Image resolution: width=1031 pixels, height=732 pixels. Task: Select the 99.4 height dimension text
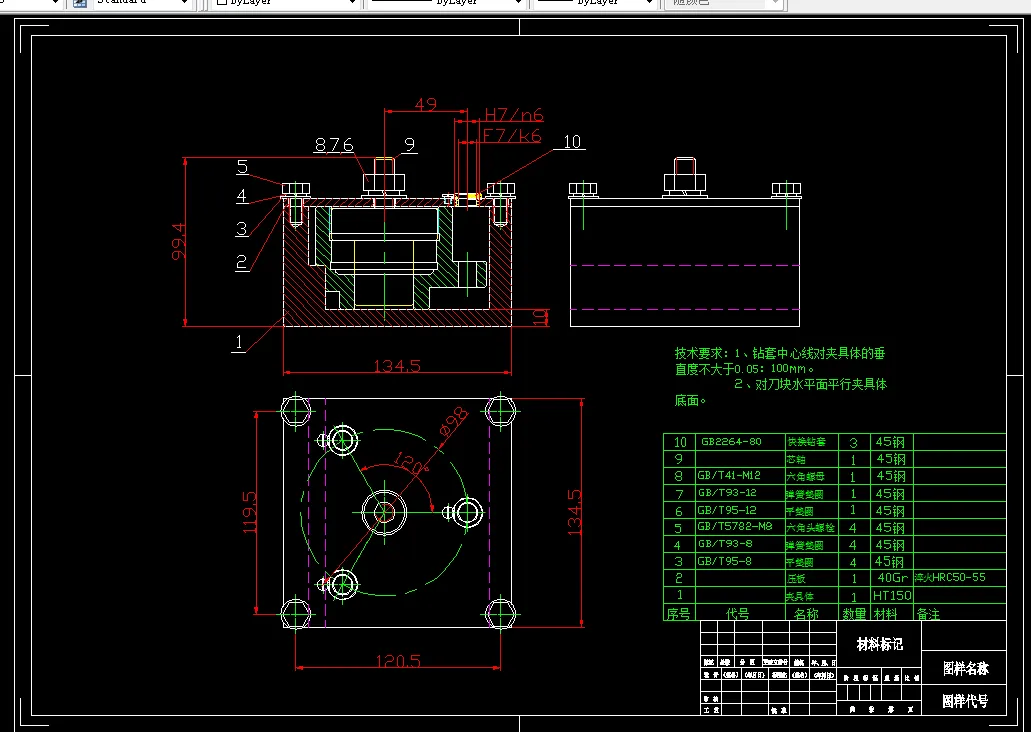(x=179, y=241)
